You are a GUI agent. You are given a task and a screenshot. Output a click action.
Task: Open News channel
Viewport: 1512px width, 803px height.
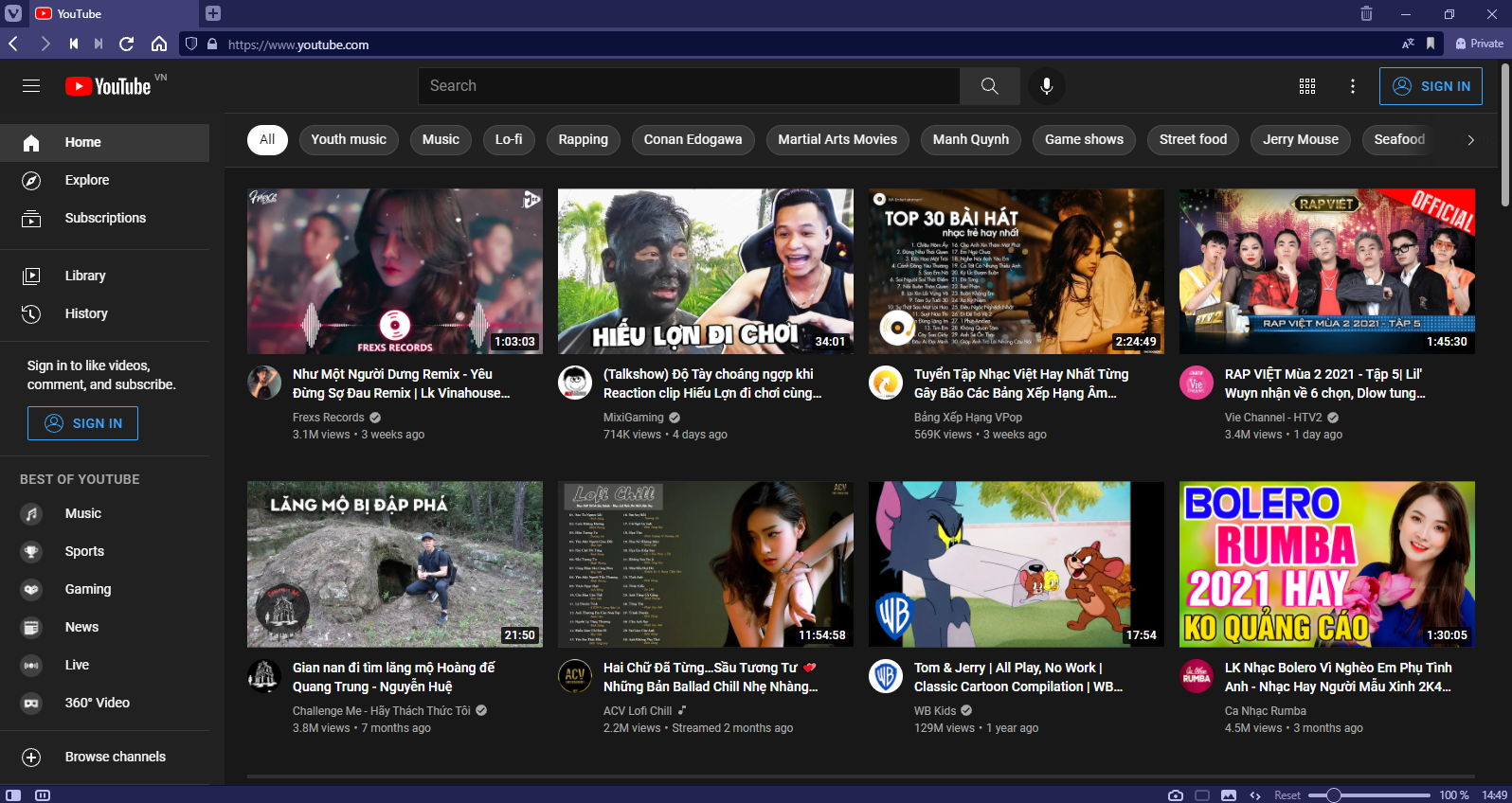[104, 627]
